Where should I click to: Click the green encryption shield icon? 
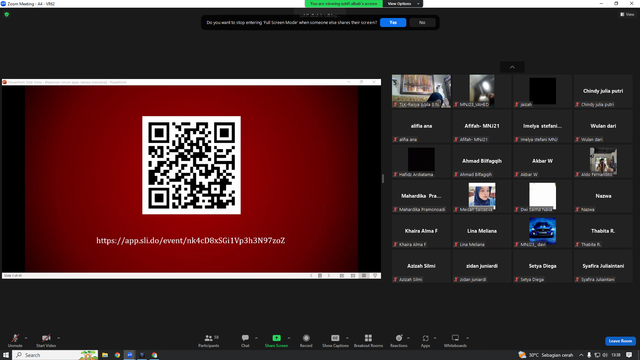point(7,14)
